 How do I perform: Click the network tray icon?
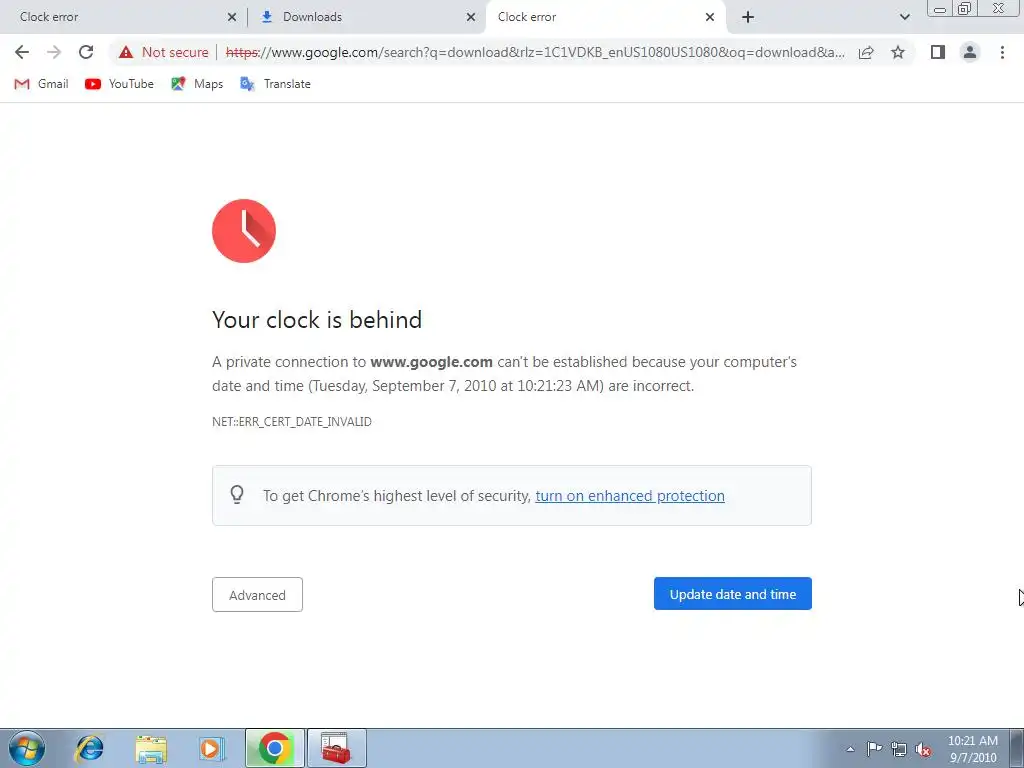pyautogui.click(x=899, y=749)
